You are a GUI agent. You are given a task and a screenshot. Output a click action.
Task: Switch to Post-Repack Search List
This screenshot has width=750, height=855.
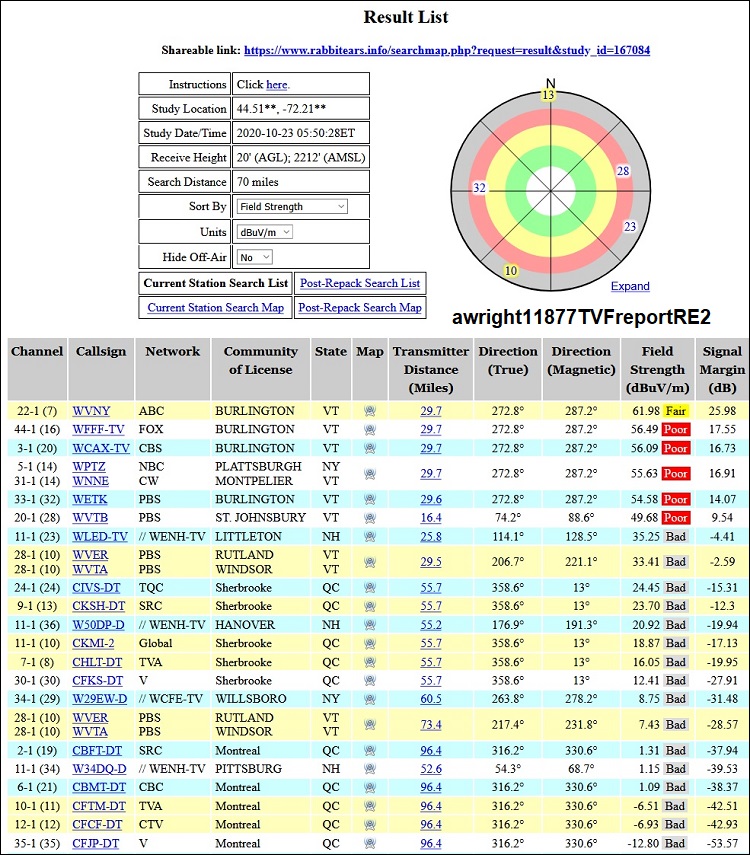point(360,283)
